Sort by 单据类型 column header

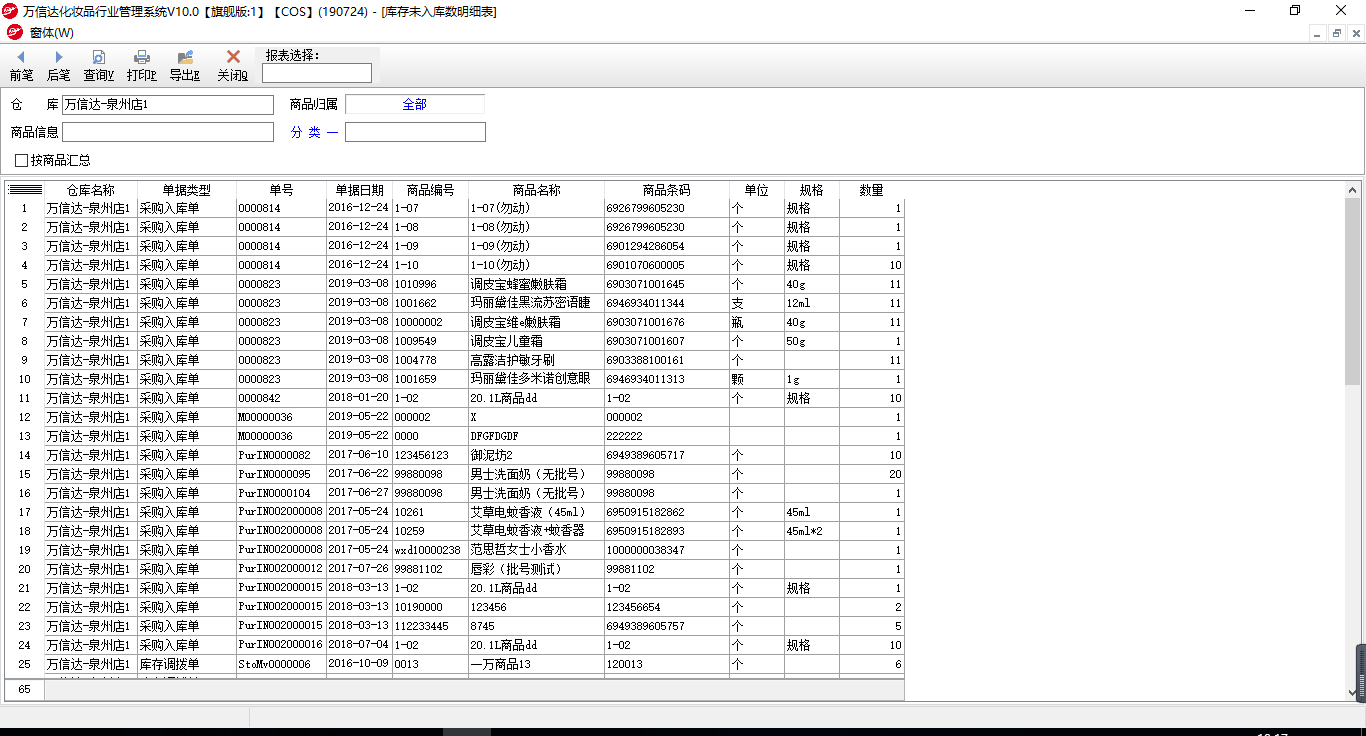click(x=187, y=190)
